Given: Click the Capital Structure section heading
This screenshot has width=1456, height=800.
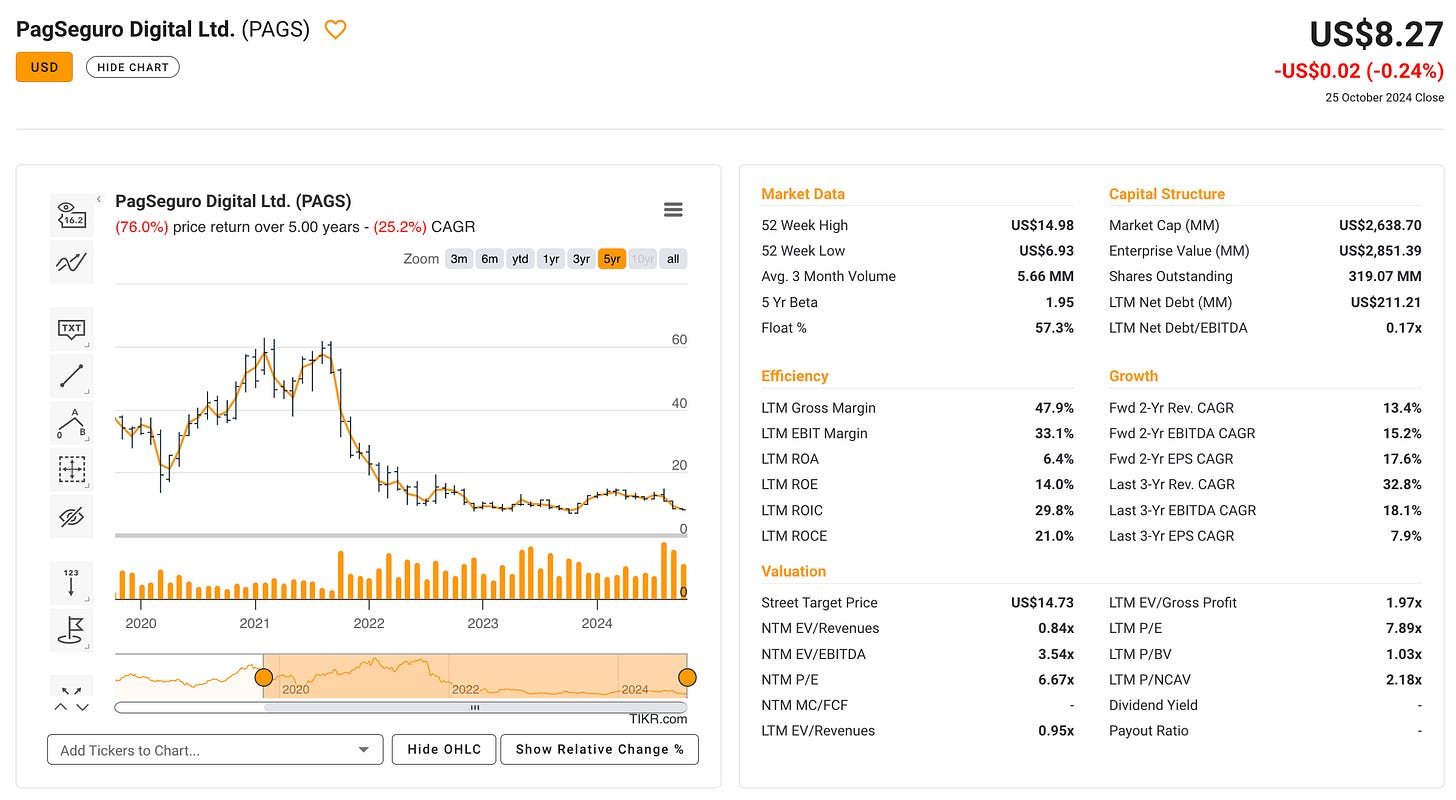Looking at the screenshot, I should [1167, 194].
